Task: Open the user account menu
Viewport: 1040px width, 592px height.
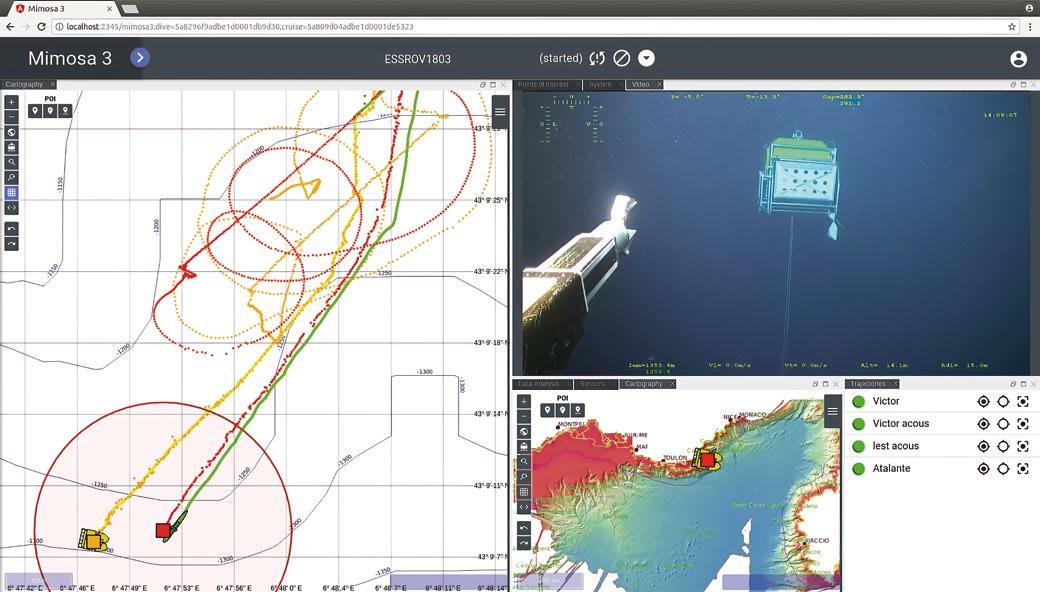Action: (x=1018, y=58)
